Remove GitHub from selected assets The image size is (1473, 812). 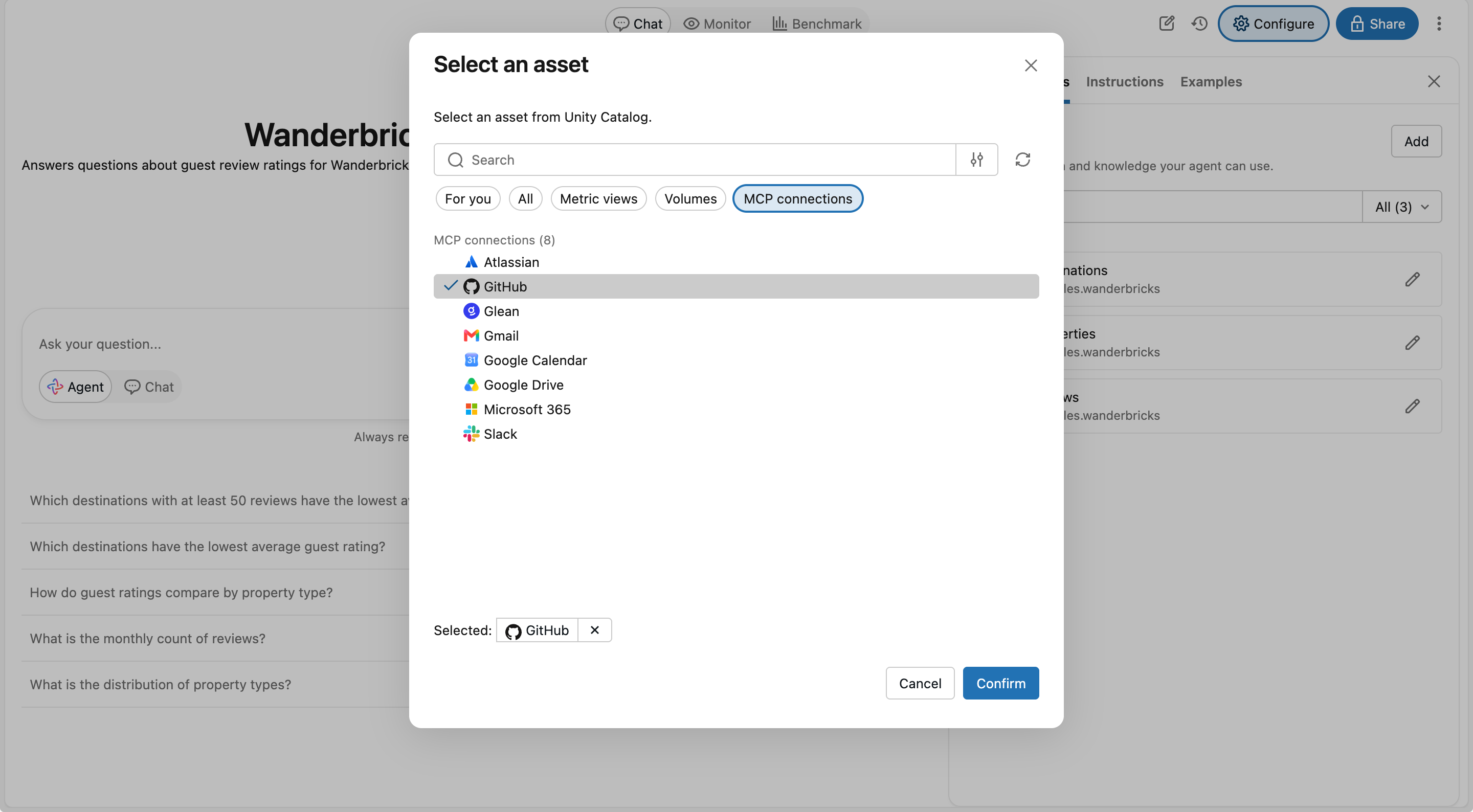tap(595, 629)
